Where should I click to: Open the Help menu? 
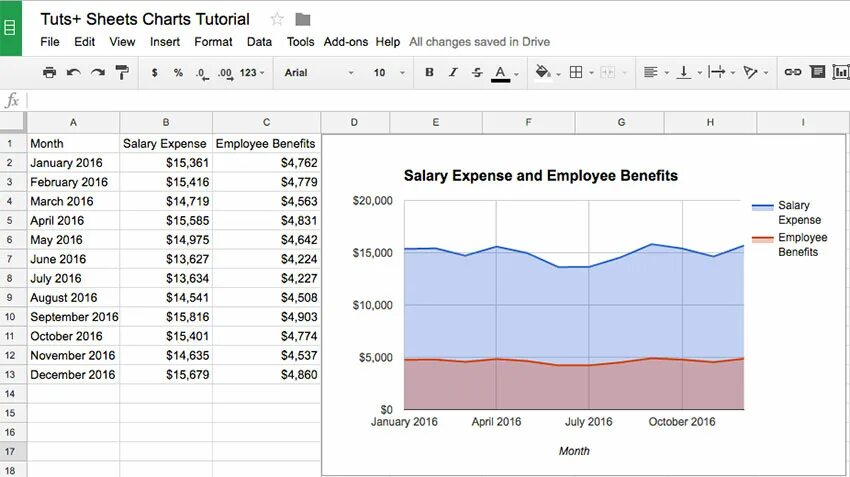coord(388,42)
